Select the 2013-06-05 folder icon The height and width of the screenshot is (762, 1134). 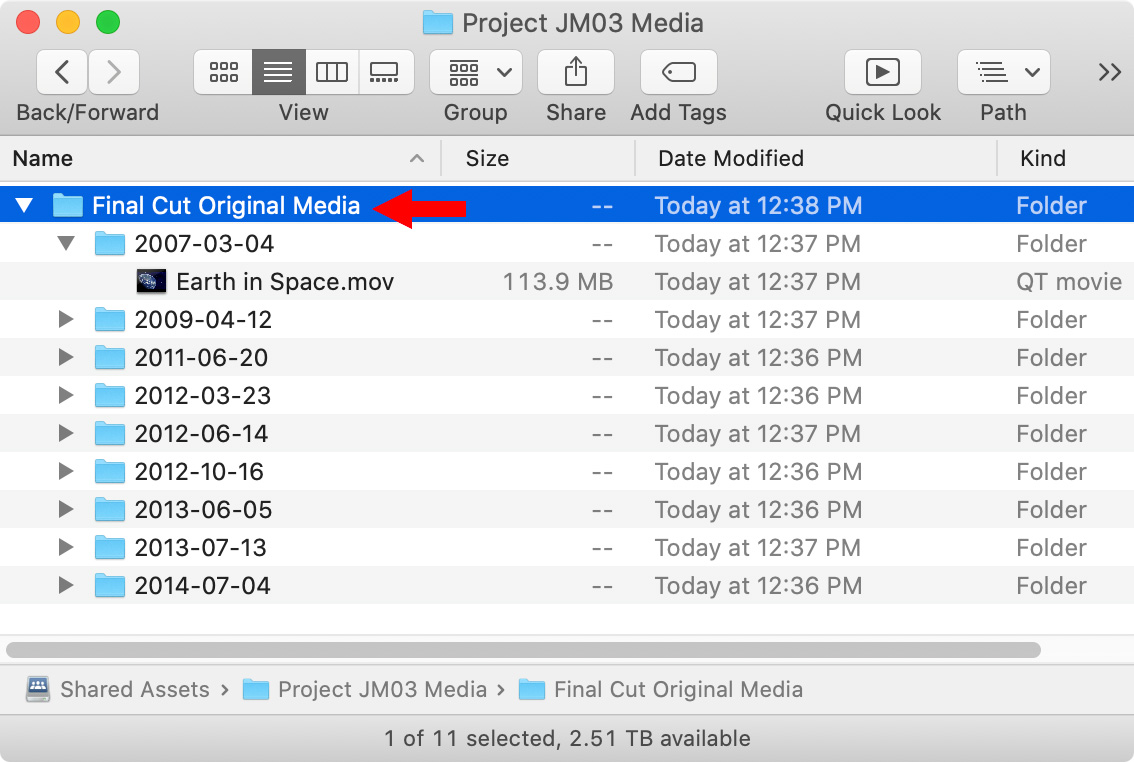[x=110, y=509]
